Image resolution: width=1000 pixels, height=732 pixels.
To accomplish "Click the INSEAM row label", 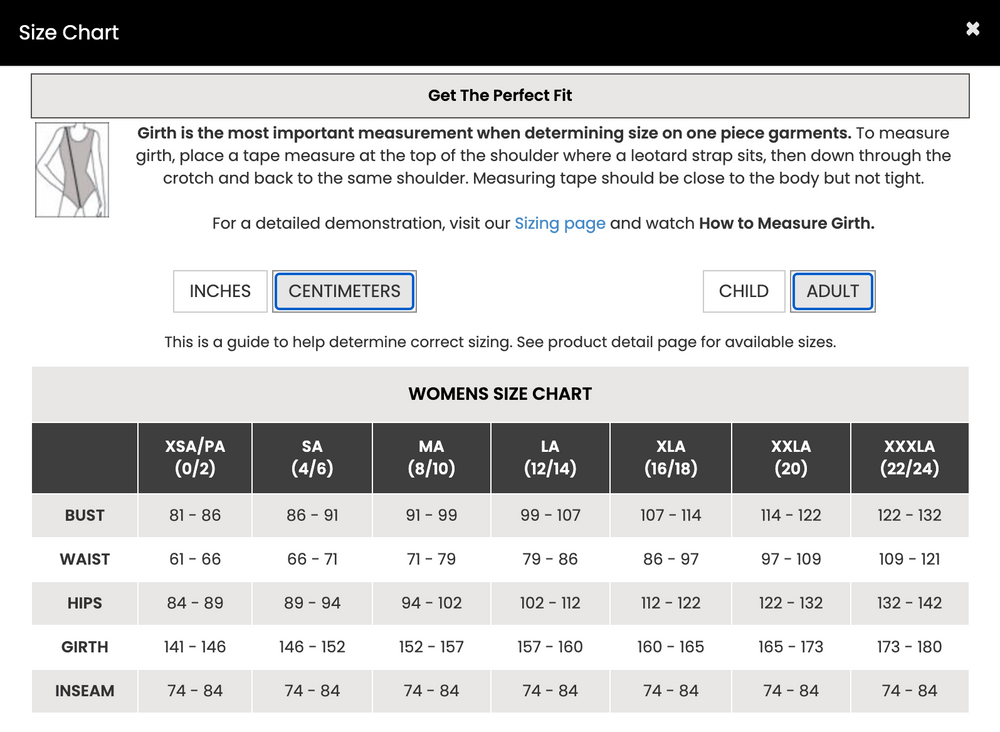I will point(85,691).
